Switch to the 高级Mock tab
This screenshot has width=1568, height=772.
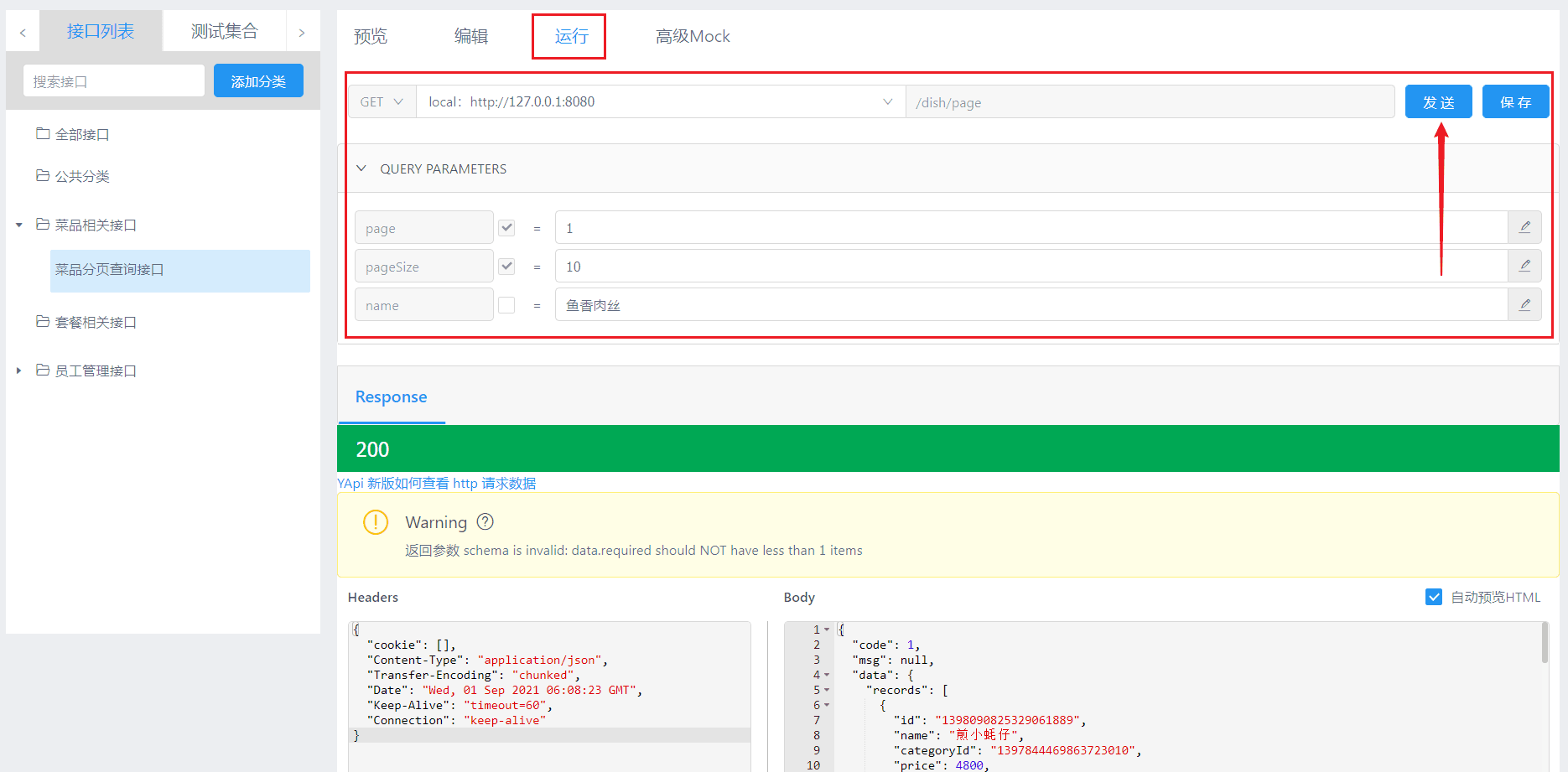692,36
